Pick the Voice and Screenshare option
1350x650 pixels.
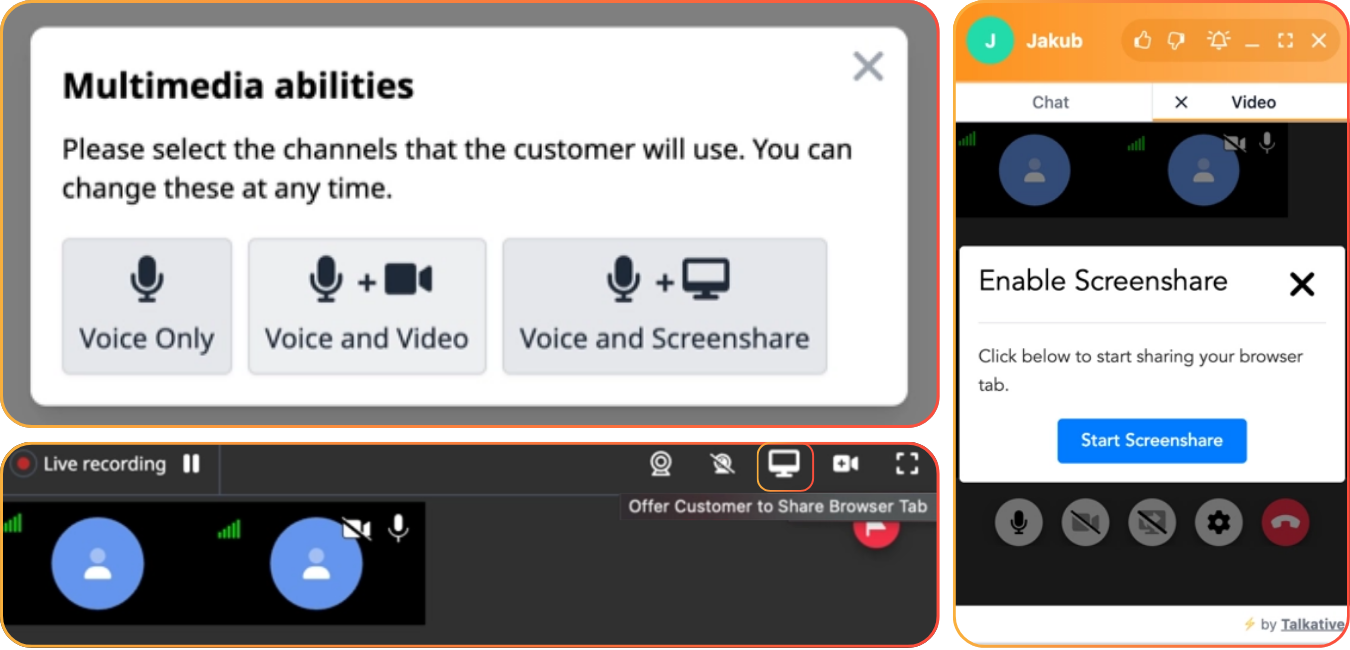point(664,306)
